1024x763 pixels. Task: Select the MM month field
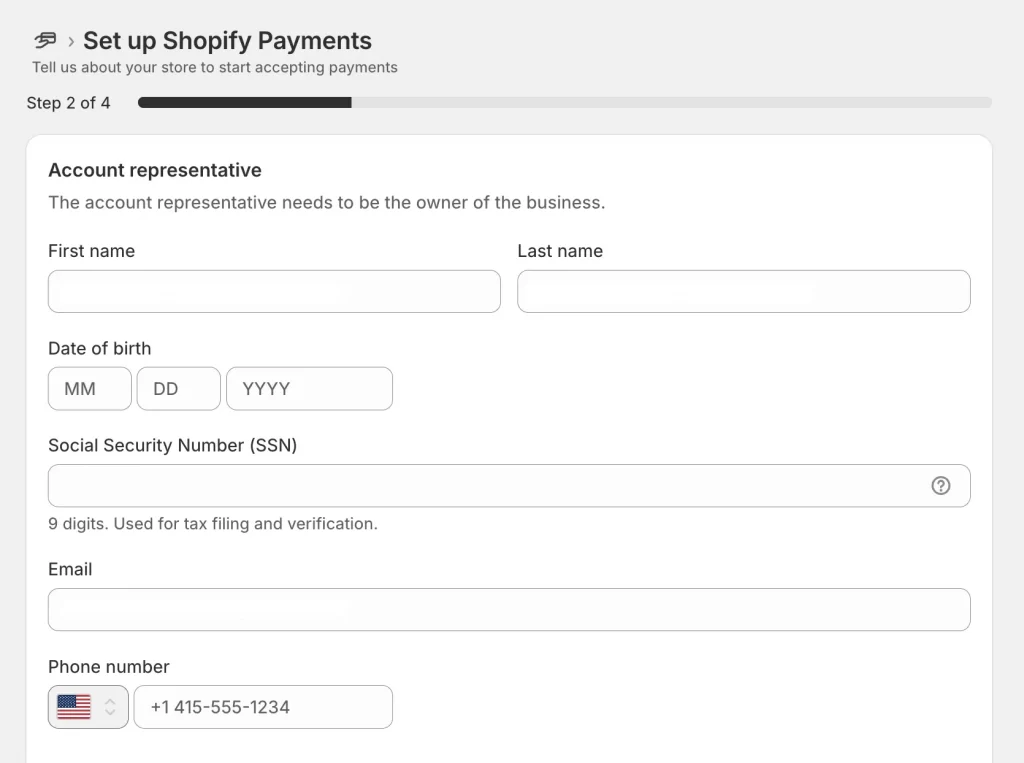click(90, 389)
